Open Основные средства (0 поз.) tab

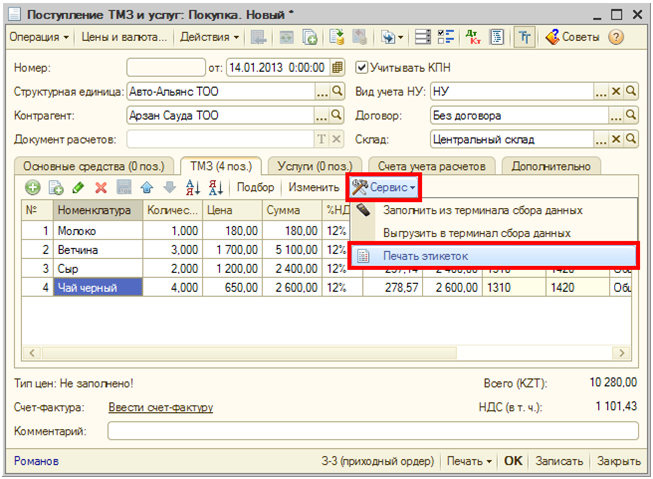(95, 165)
